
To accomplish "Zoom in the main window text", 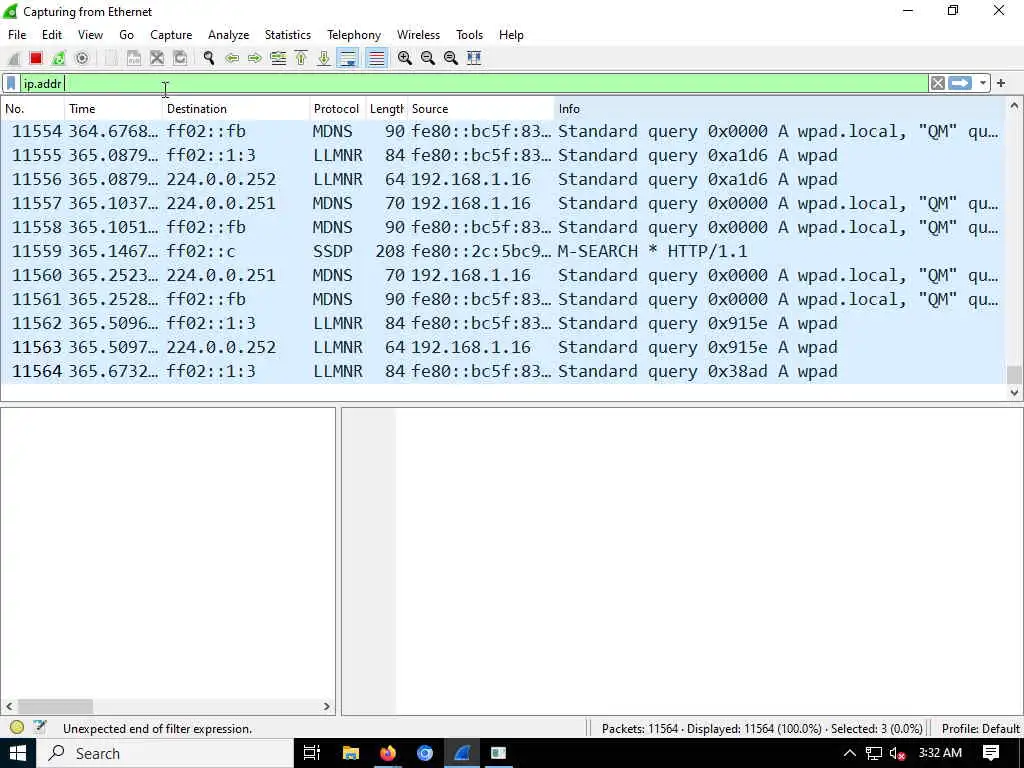I will [405, 58].
